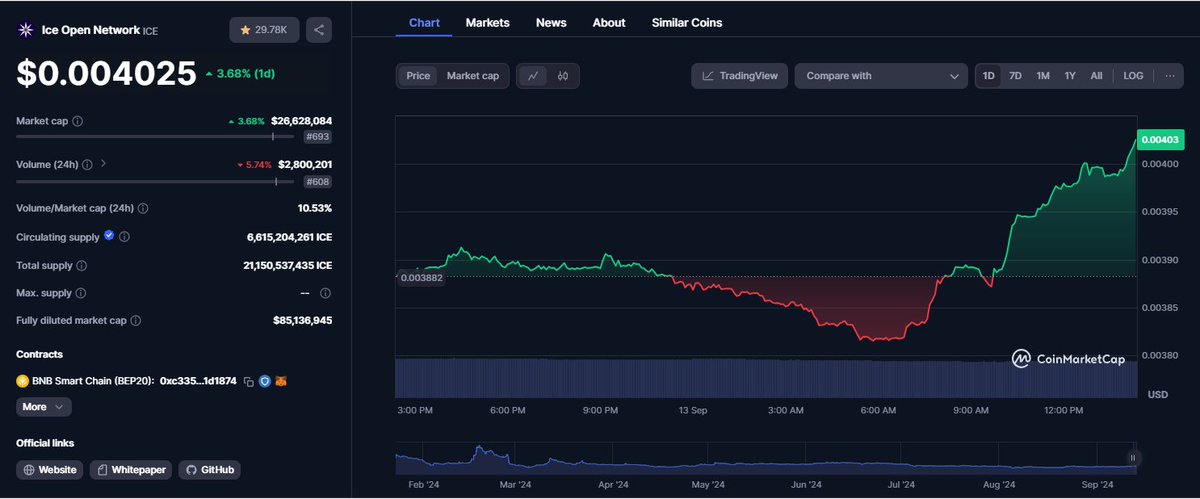The width and height of the screenshot is (1200, 499).
Task: Click the 6,615,204,261 ICE circulating supply value
Action: [x=290, y=237]
